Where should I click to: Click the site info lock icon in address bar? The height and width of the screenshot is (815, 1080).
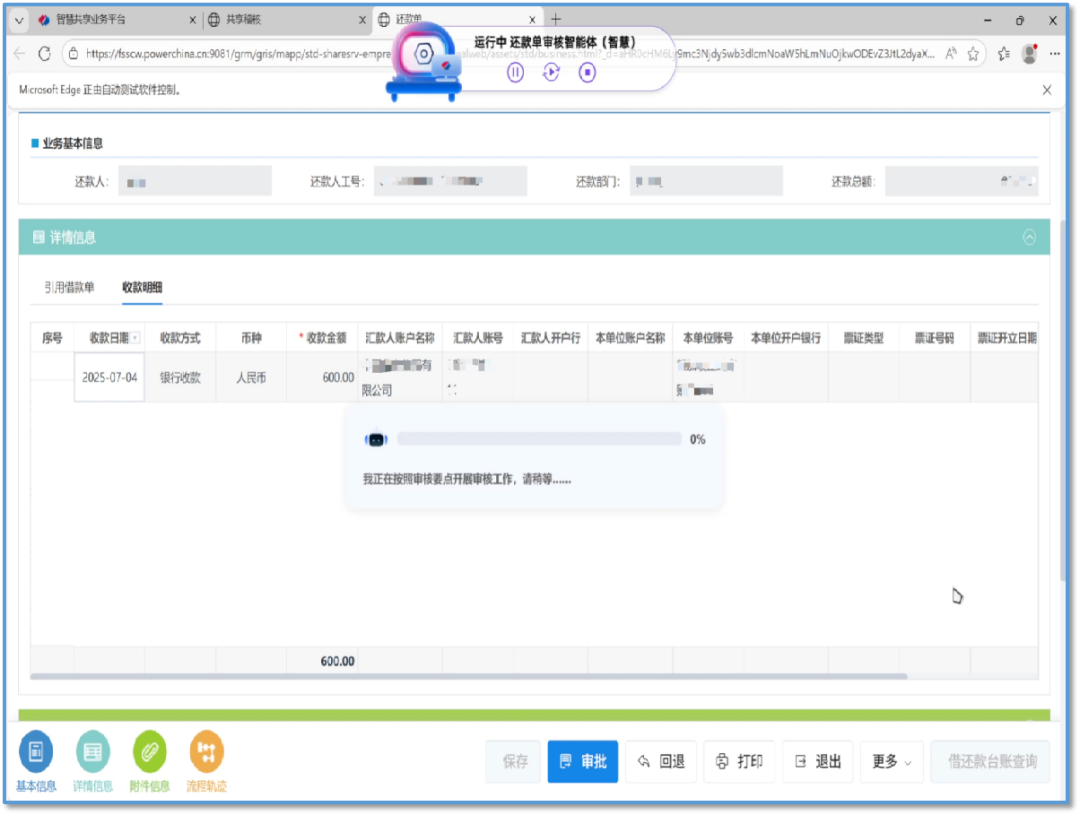click(74, 54)
